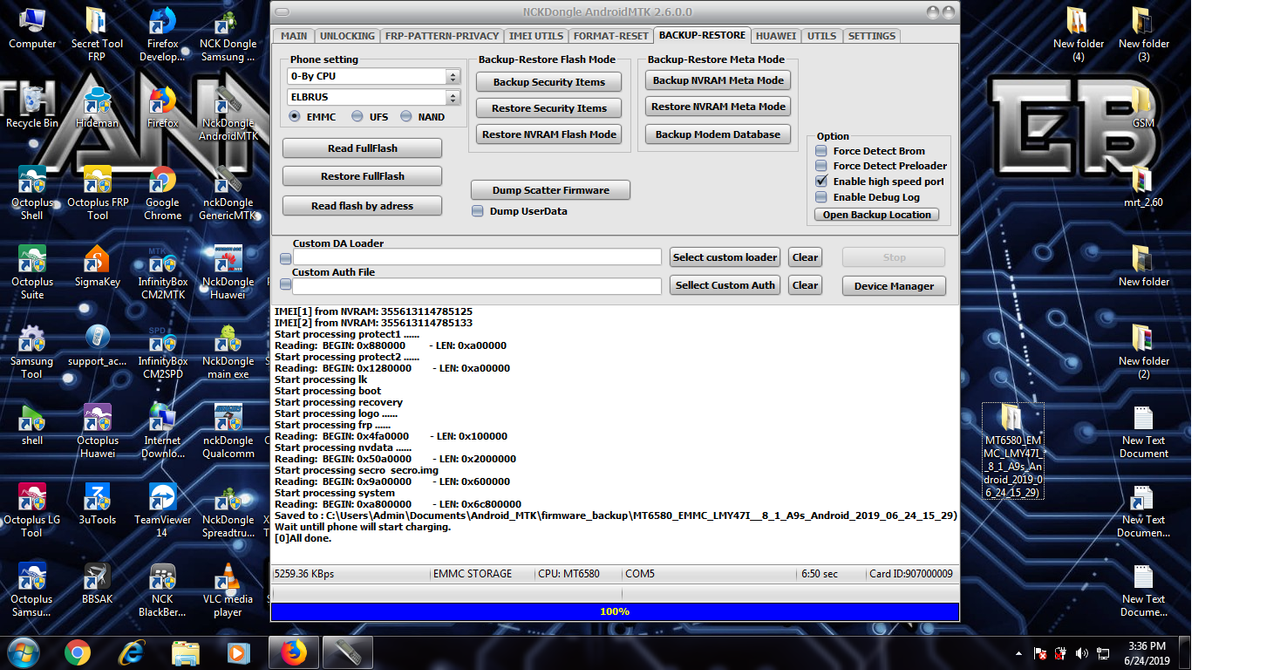Select the NAND radio button
The width and height of the screenshot is (1280, 670).
tap(406, 117)
